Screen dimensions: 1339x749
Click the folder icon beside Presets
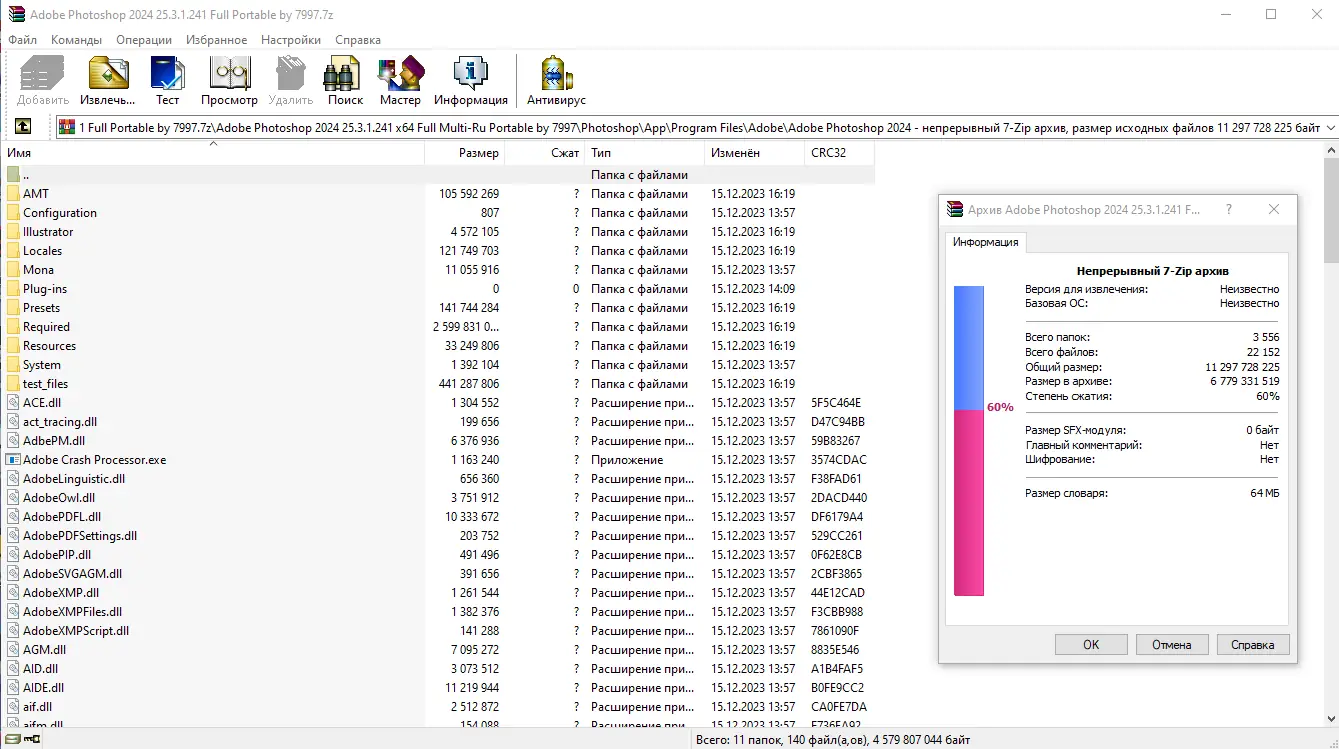pyautogui.click(x=13, y=308)
